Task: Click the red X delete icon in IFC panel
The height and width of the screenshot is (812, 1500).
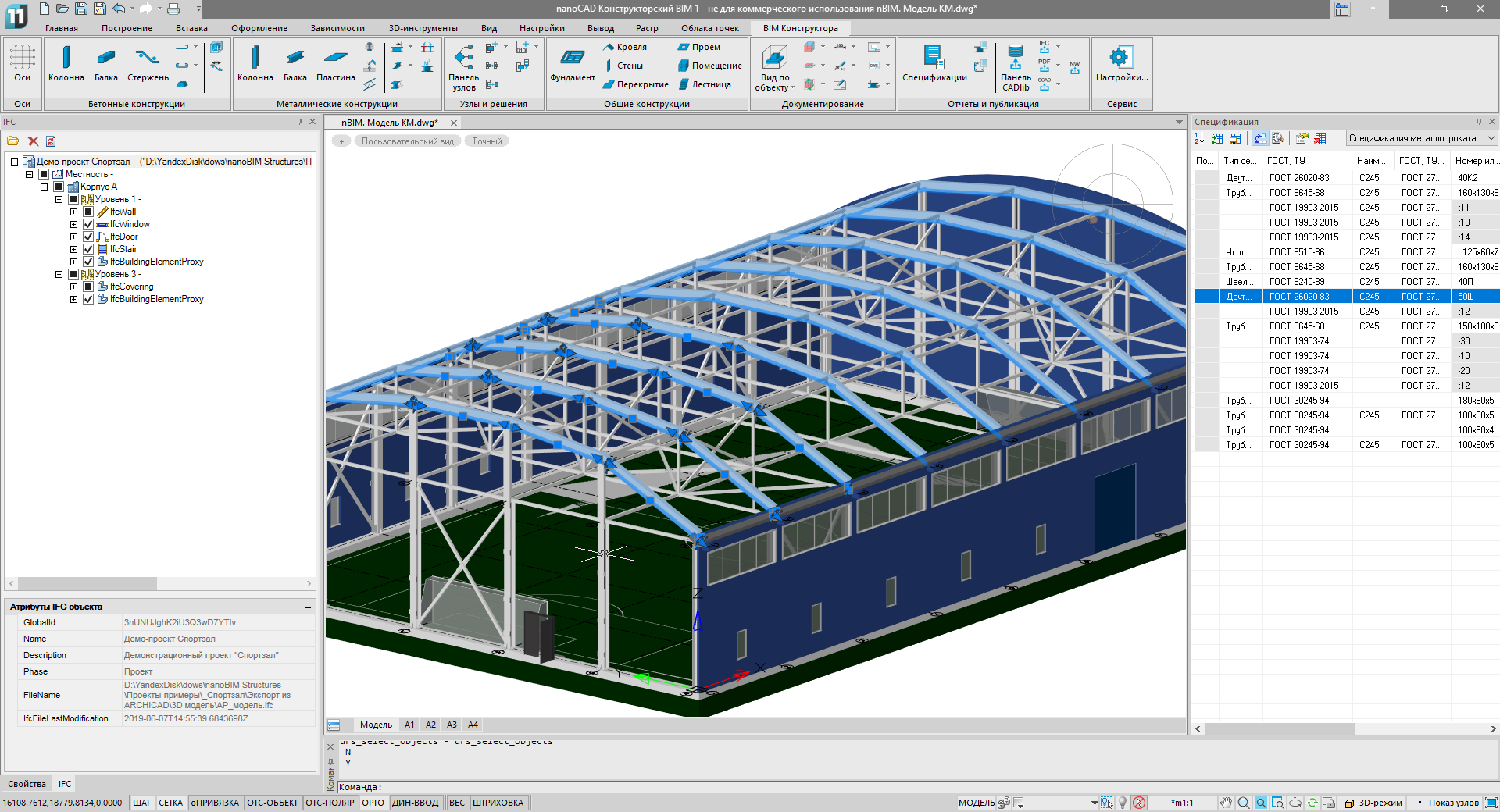Action: [x=33, y=141]
